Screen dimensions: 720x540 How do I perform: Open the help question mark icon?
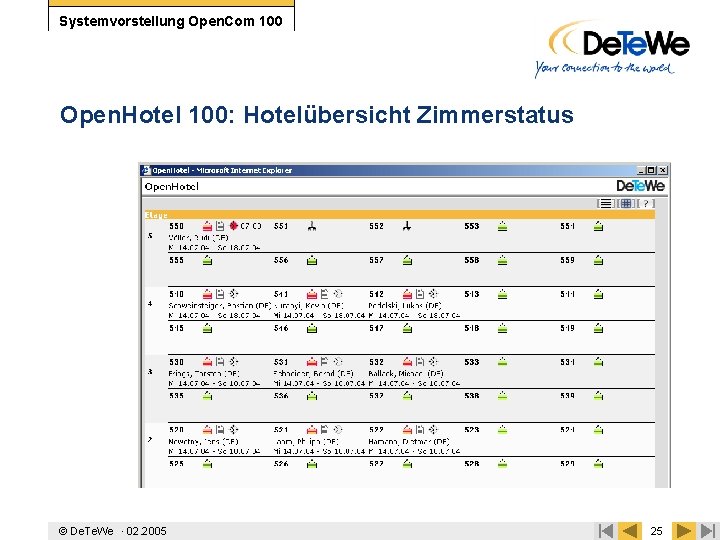point(646,203)
